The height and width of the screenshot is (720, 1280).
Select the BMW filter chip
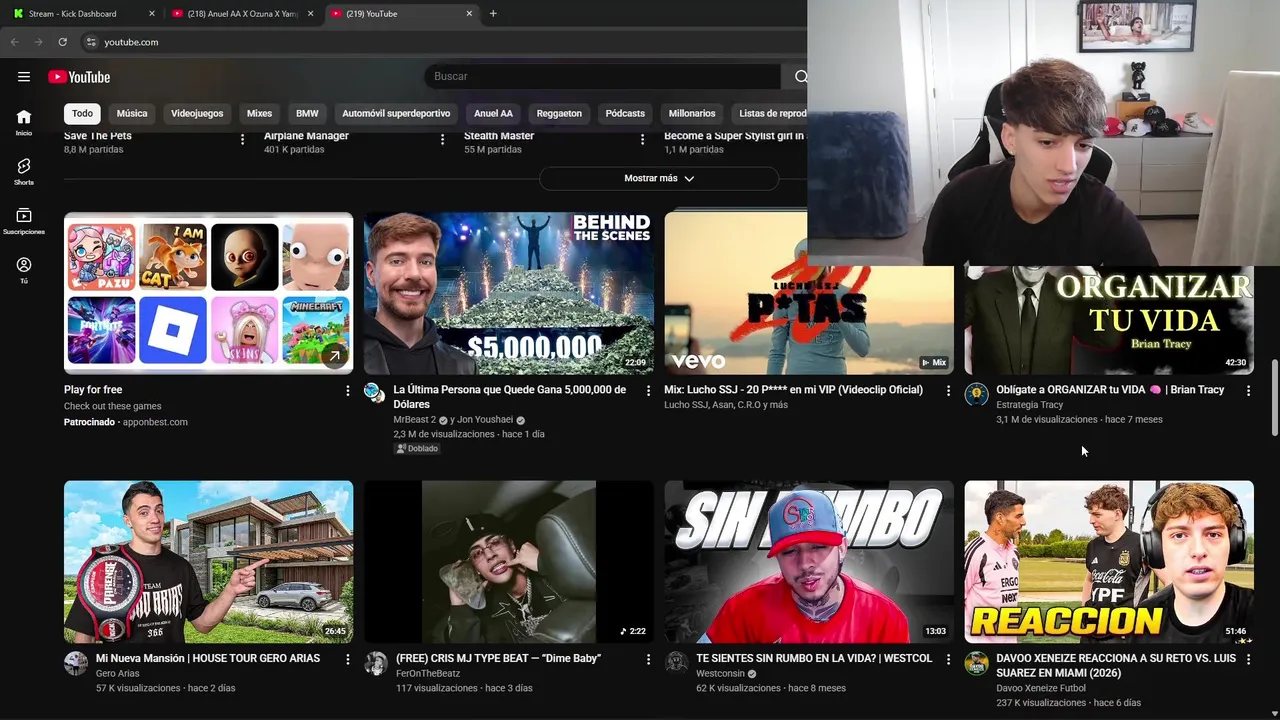point(307,113)
